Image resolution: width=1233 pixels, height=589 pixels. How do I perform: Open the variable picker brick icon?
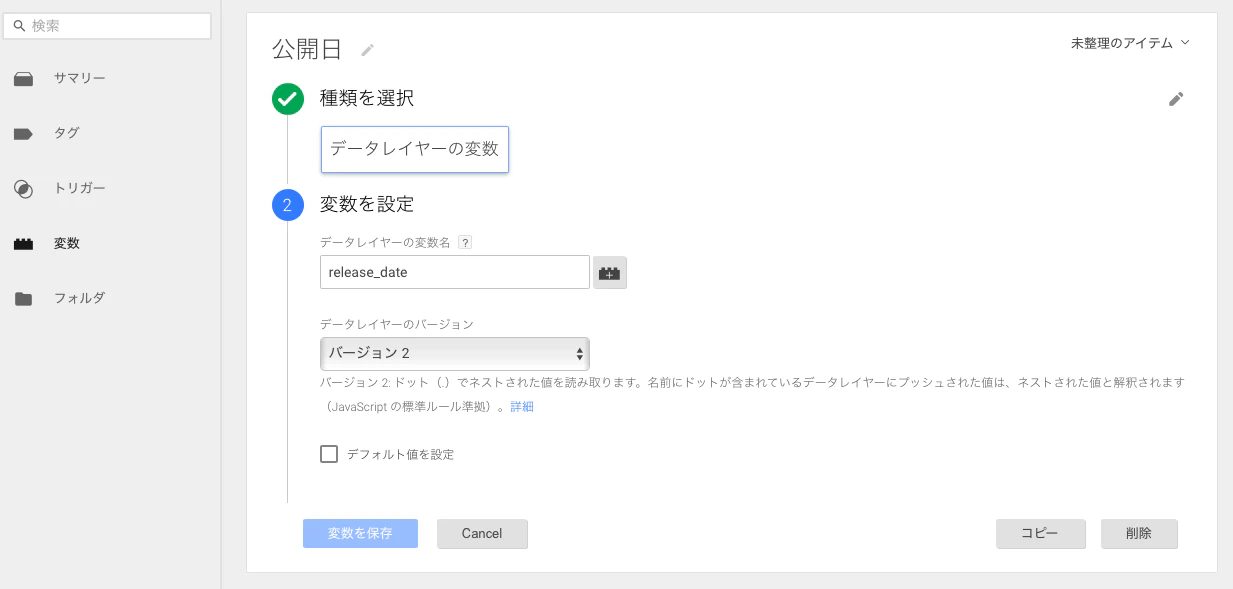coord(610,272)
